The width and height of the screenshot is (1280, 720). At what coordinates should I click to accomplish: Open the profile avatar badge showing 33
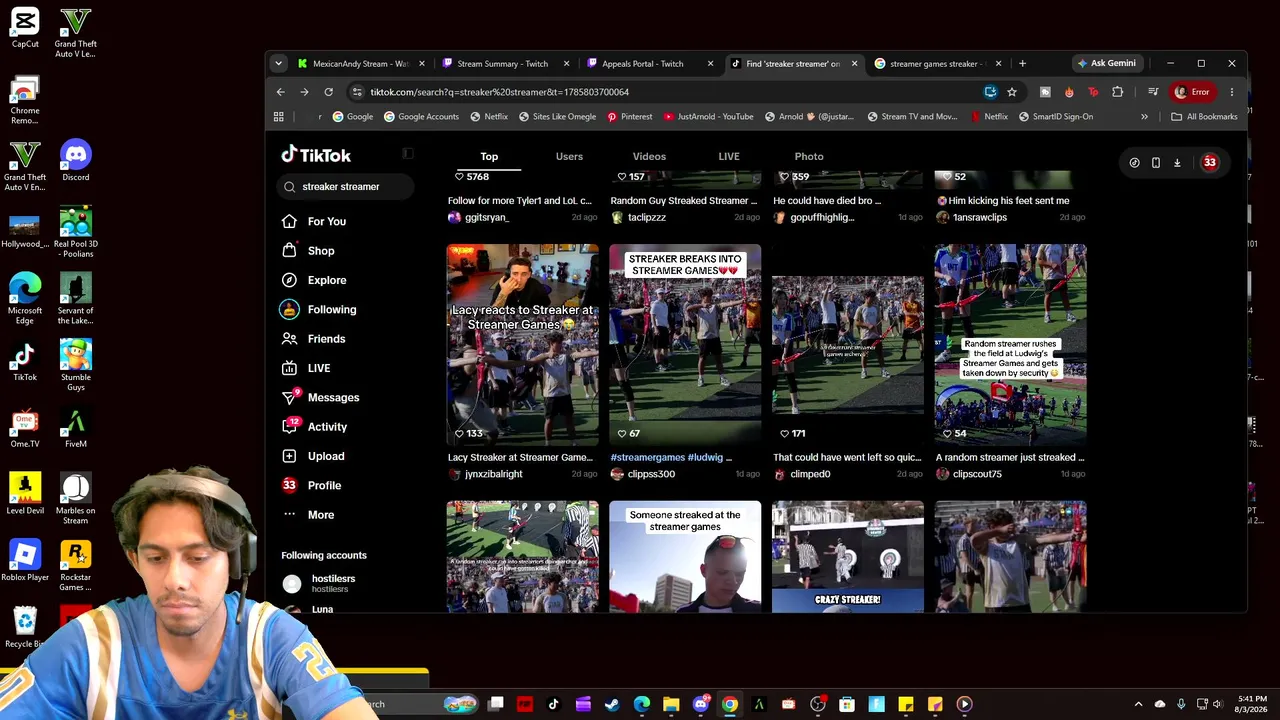[x=1210, y=162]
